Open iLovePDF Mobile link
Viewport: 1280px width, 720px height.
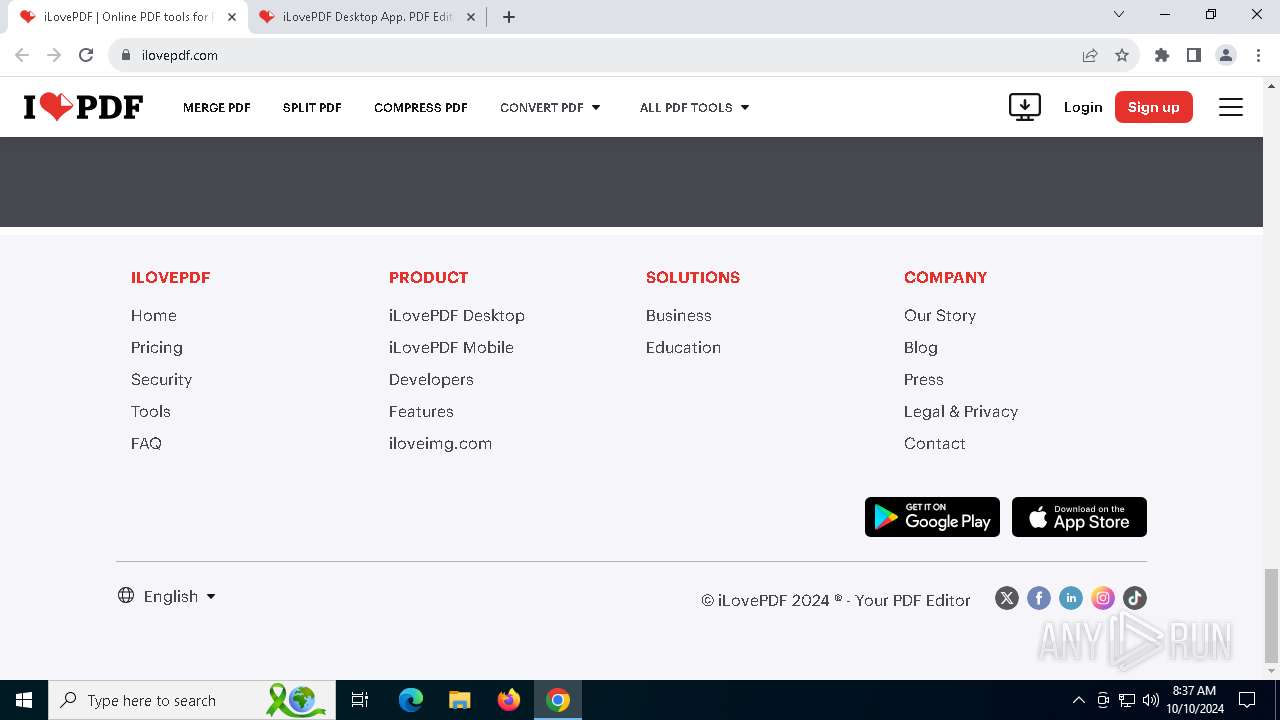[451, 347]
